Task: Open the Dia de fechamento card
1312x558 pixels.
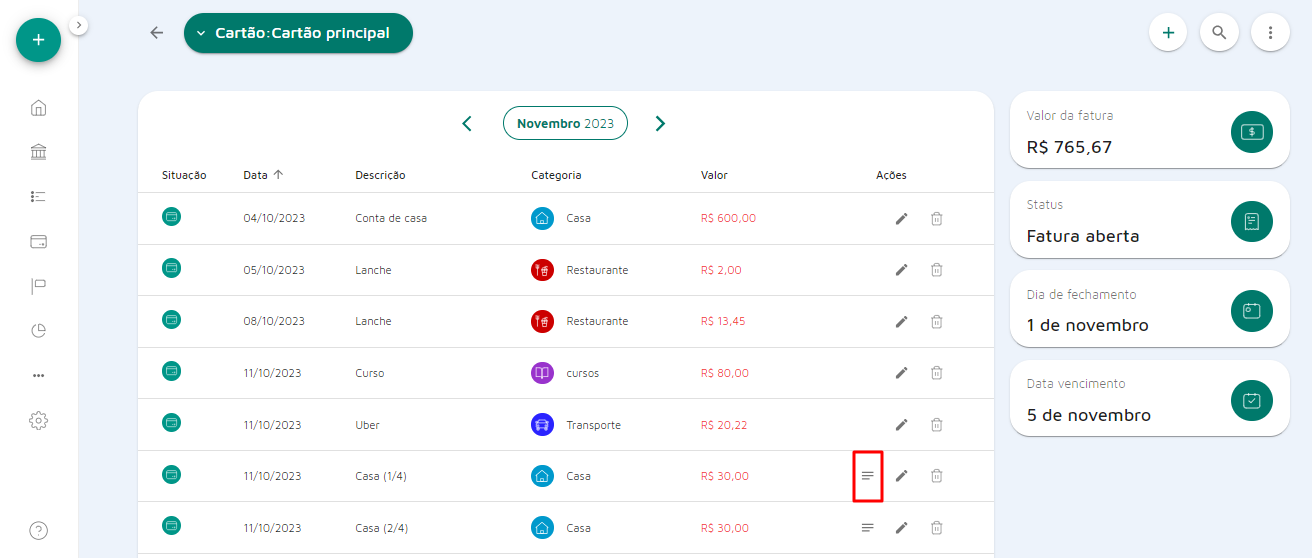Action: [1150, 310]
